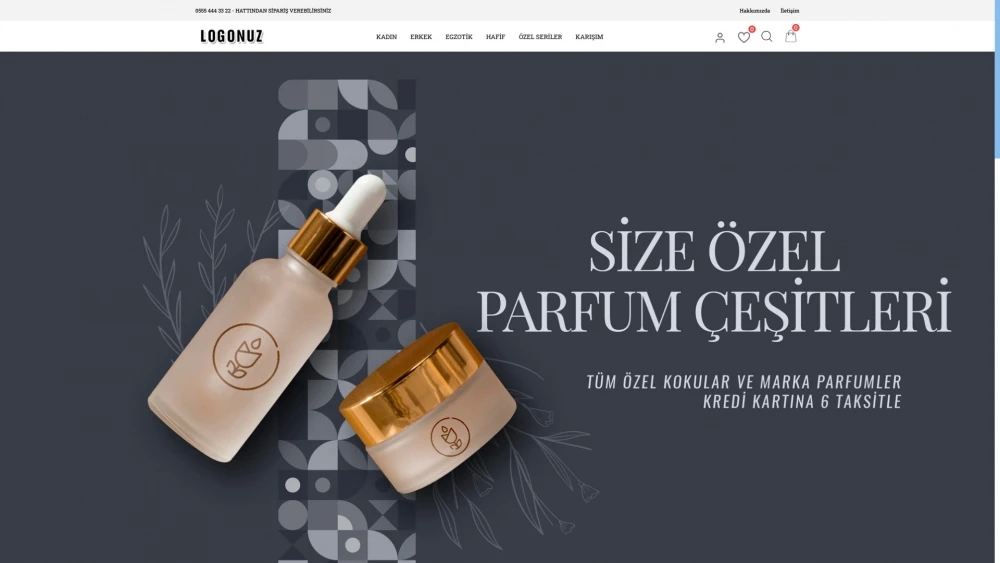Open the KADIN menu category
Image resolution: width=1000 pixels, height=563 pixels.
(386, 37)
